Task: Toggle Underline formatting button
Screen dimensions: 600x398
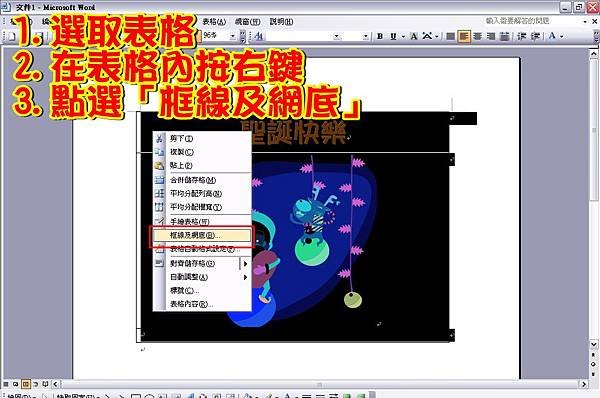Action: point(393,36)
